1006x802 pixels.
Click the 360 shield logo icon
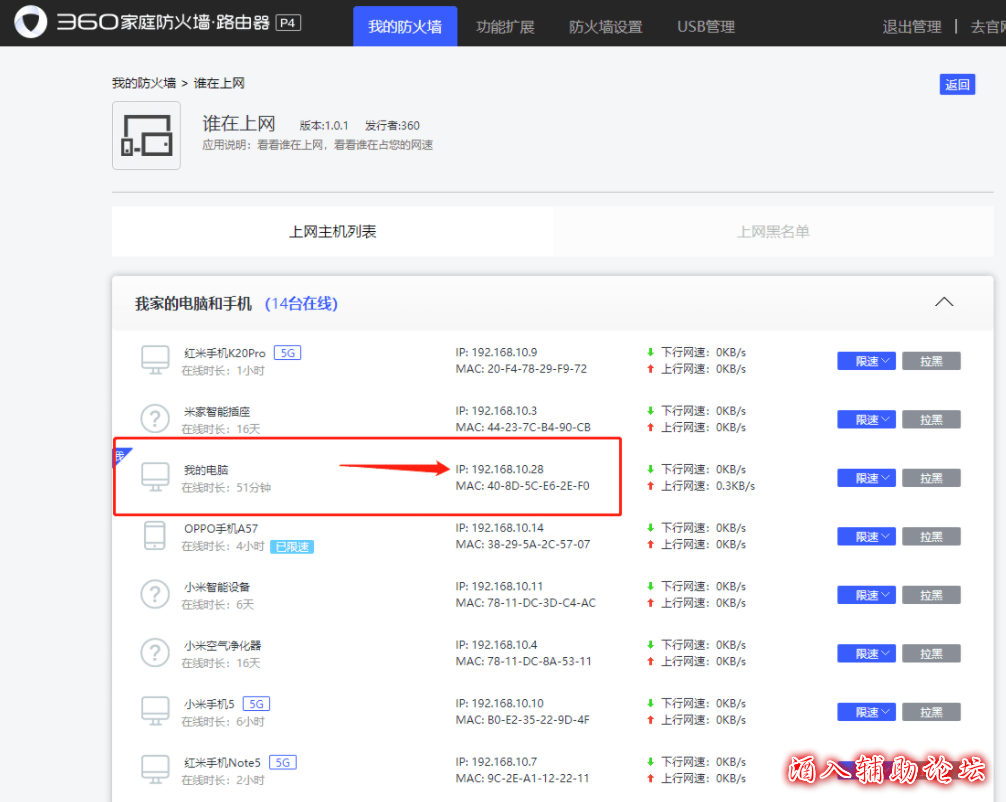[30, 23]
